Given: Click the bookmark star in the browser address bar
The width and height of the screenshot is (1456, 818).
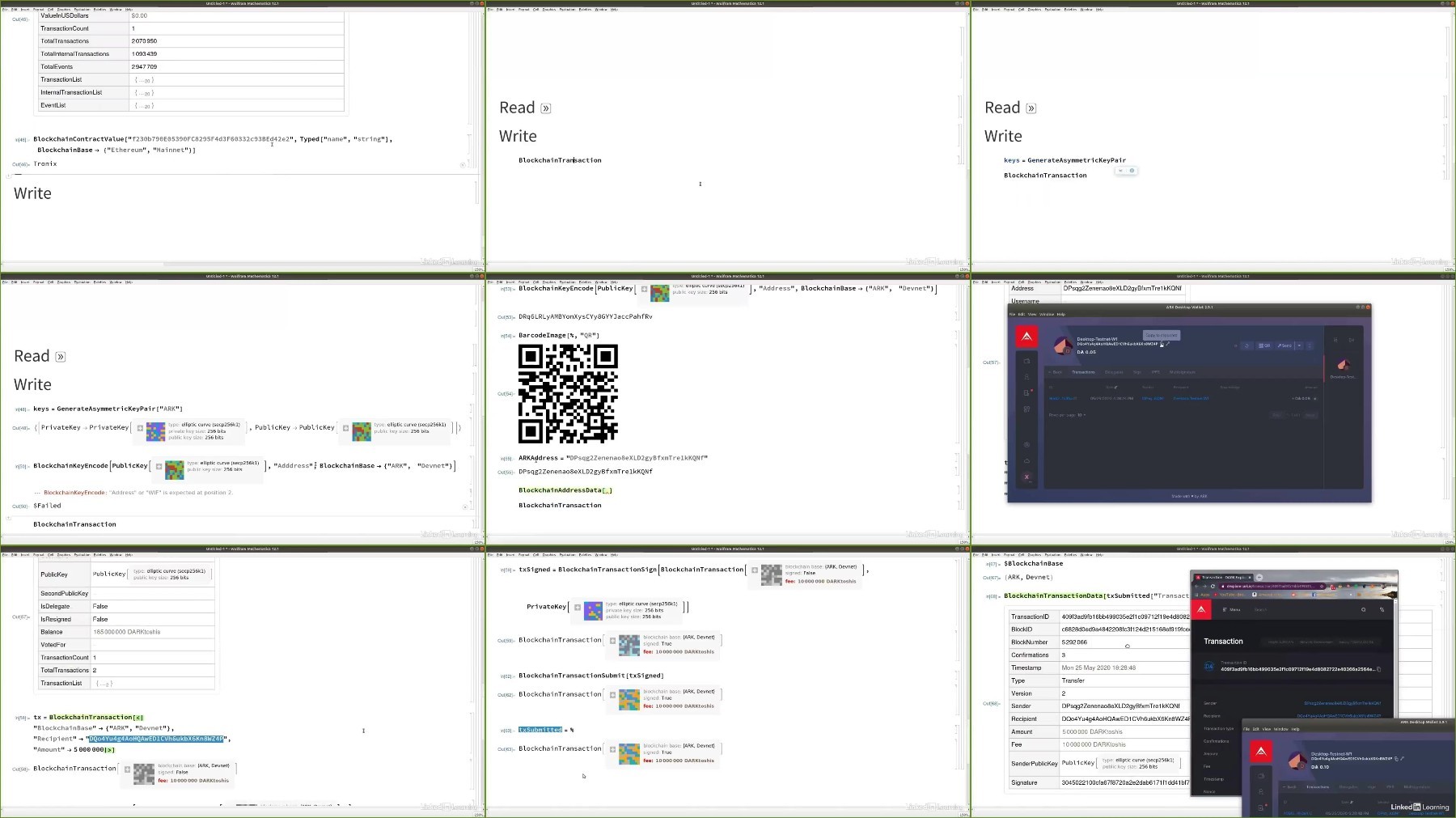Looking at the screenshot, I should tap(1322, 587).
